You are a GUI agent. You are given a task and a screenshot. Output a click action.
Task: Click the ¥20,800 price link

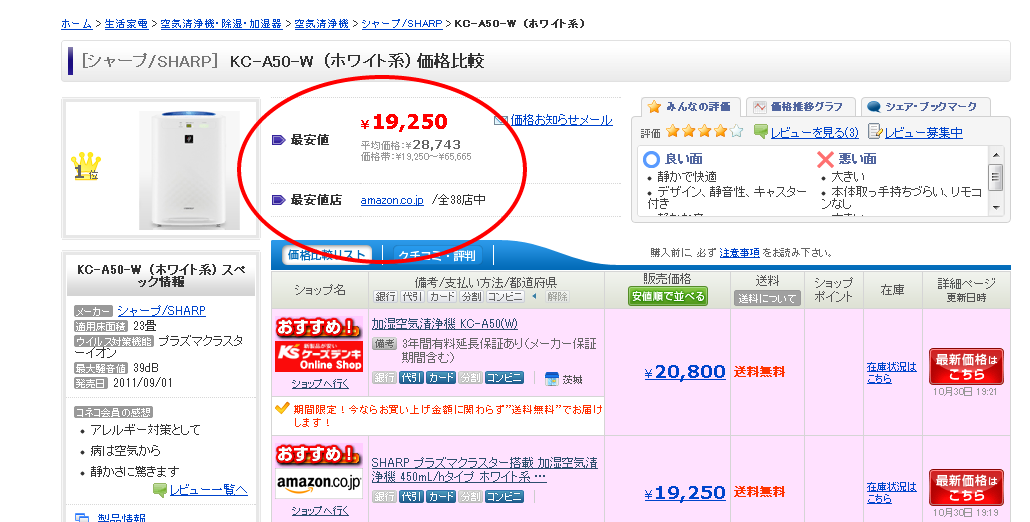pyautogui.click(x=684, y=372)
